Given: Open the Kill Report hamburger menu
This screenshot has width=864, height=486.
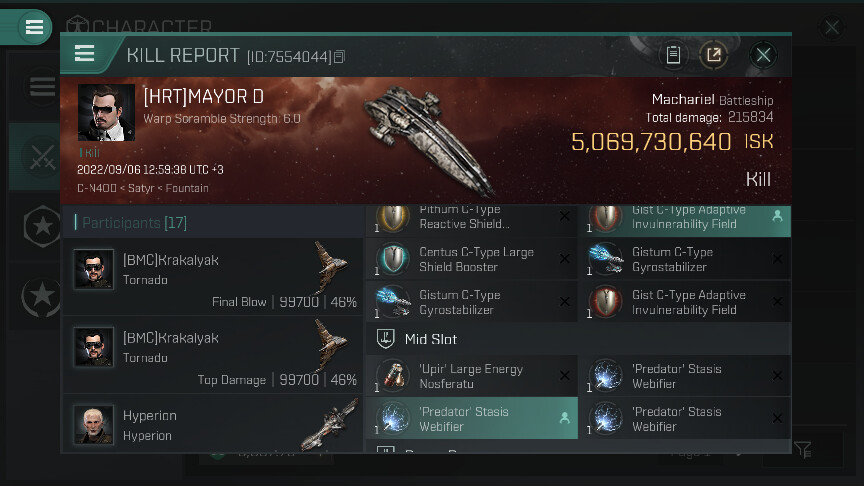Looking at the screenshot, I should click(84, 54).
